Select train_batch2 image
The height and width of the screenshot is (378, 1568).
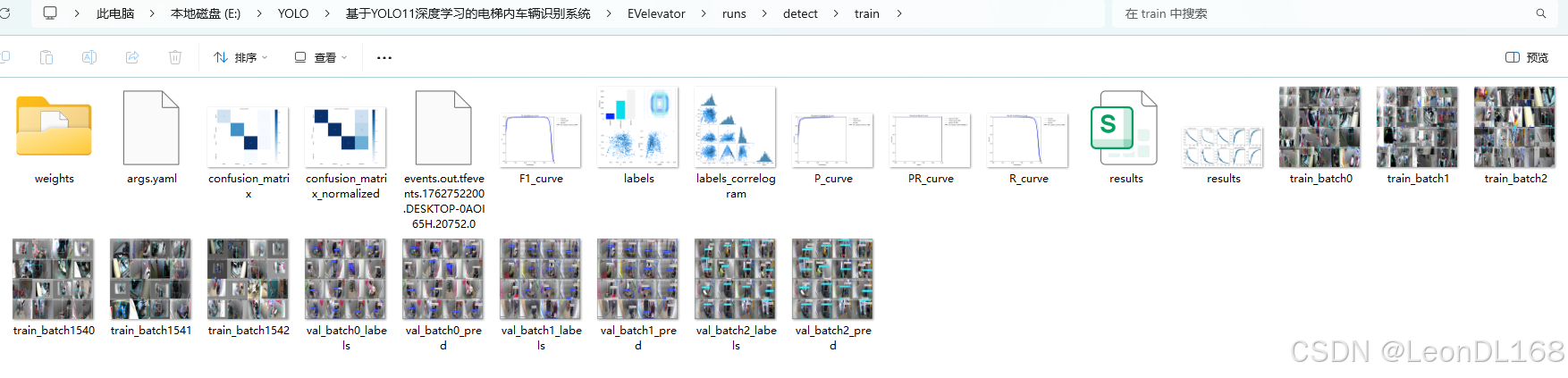1514,127
